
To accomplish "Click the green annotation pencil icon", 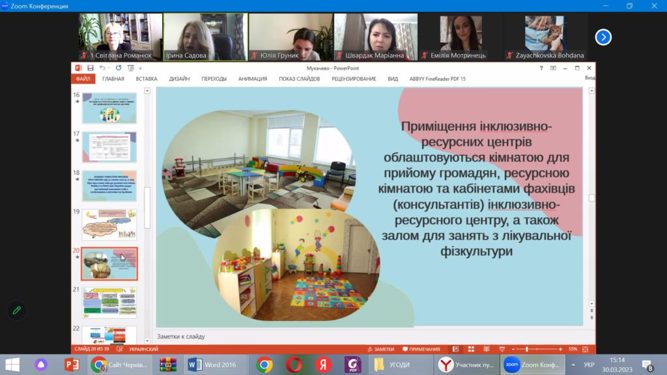I will (x=17, y=310).
